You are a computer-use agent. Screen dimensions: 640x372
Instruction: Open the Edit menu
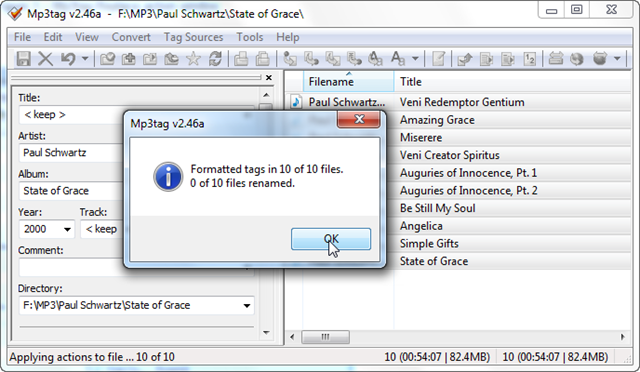coord(53,37)
